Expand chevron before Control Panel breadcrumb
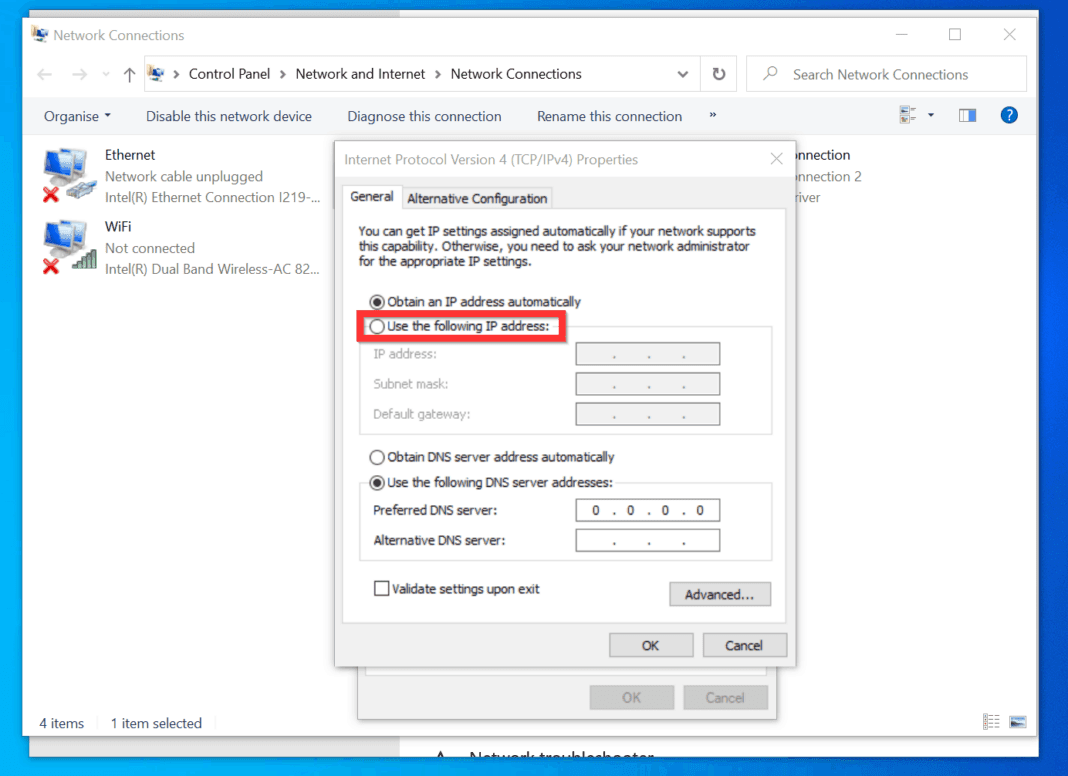 176,74
